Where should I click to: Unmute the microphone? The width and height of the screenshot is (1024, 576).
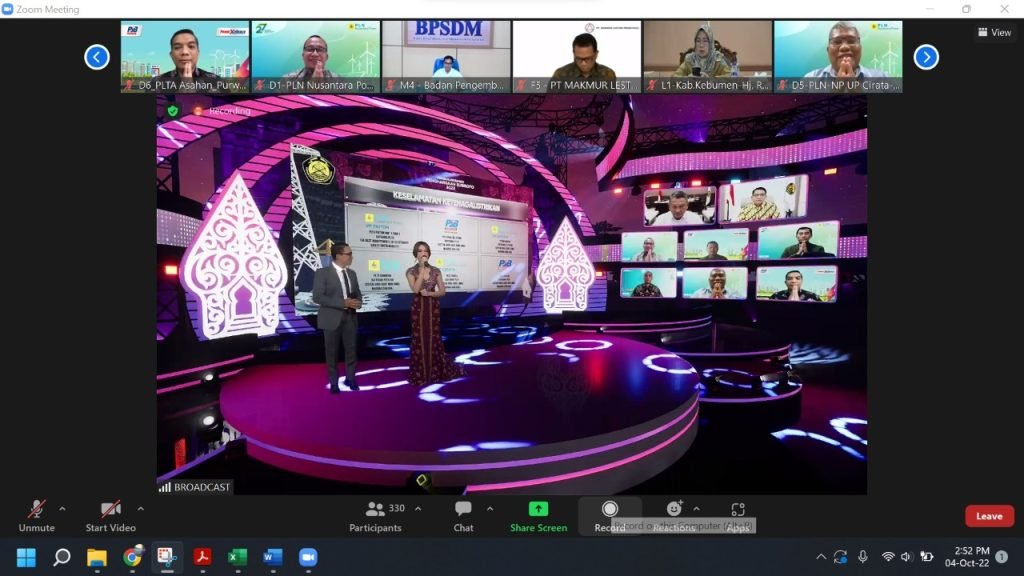coord(36,514)
